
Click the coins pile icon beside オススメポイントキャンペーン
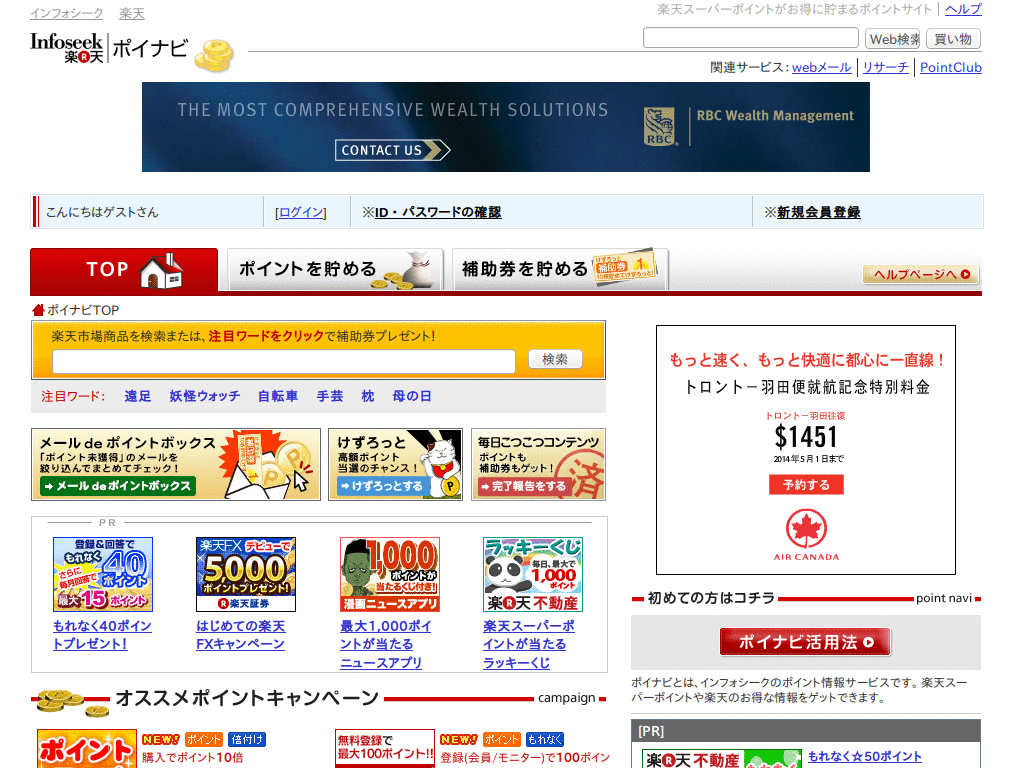72,702
